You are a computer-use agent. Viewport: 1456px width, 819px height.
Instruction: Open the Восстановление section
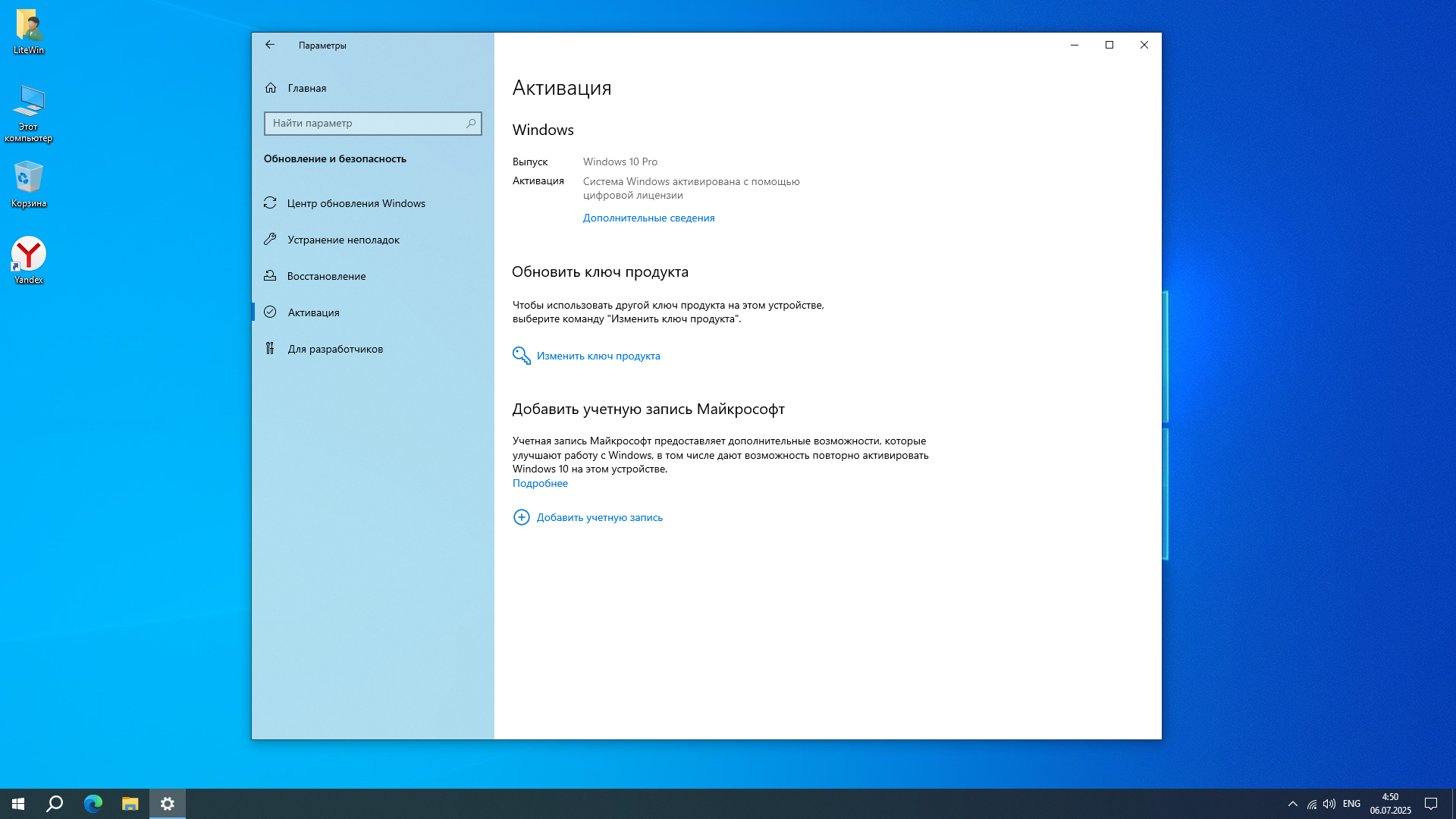pyautogui.click(x=326, y=276)
